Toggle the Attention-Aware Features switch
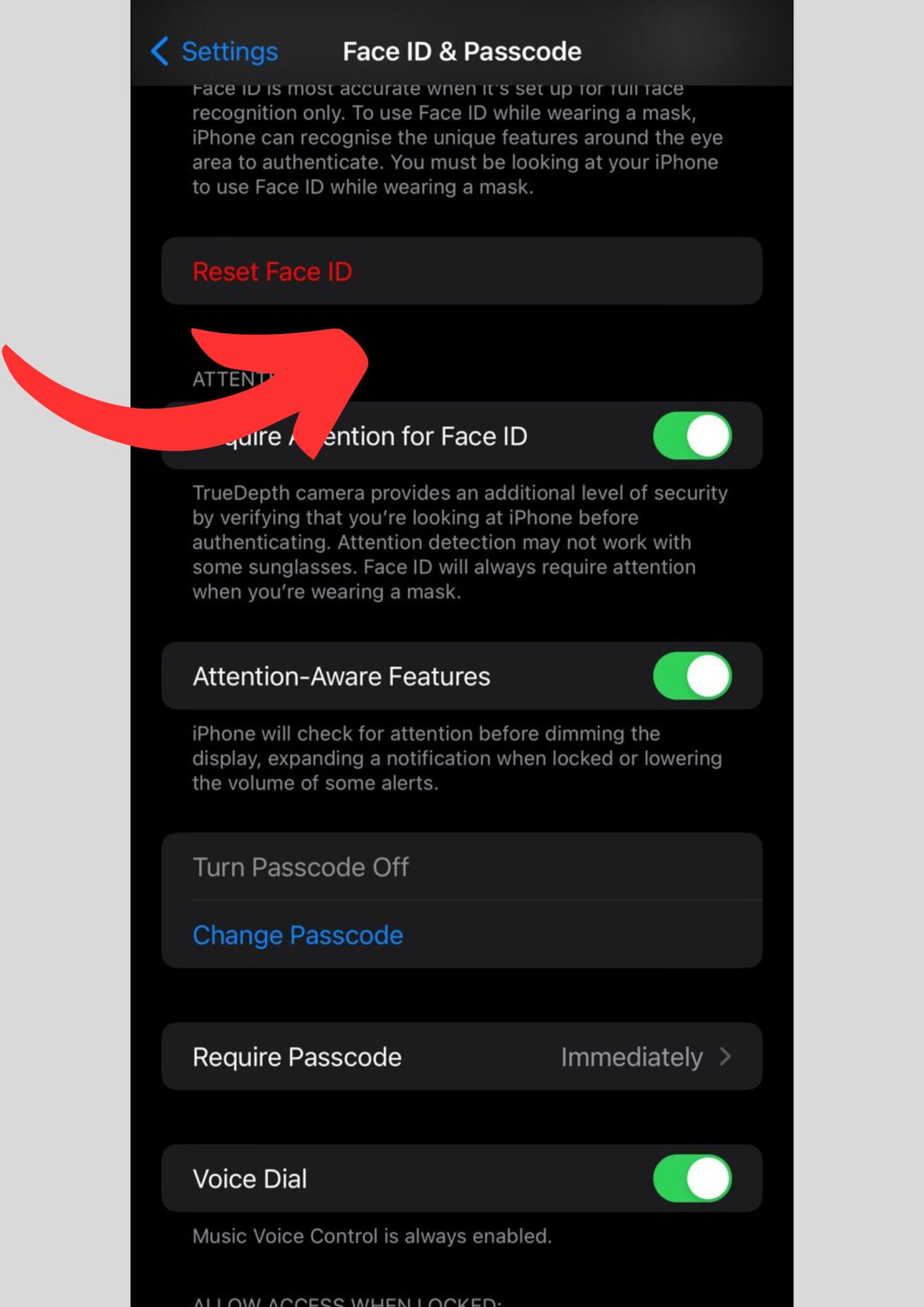 coord(692,676)
